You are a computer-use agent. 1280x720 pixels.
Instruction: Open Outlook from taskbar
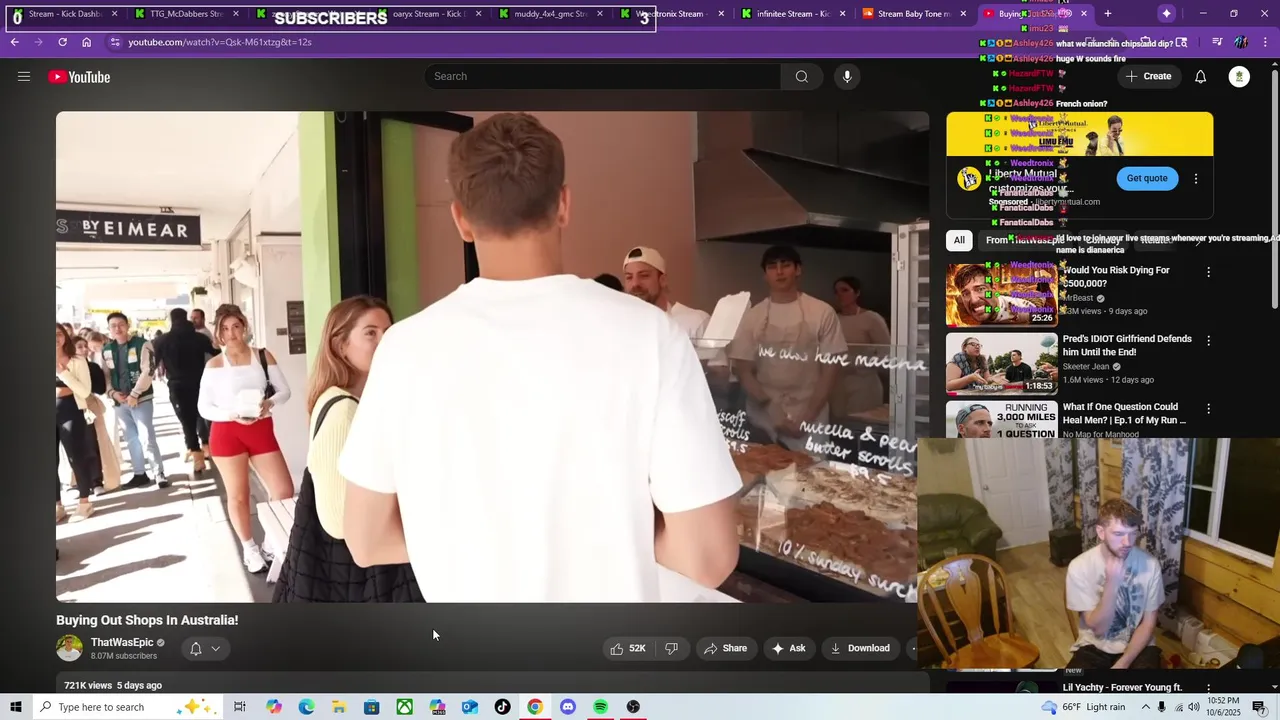[470, 707]
